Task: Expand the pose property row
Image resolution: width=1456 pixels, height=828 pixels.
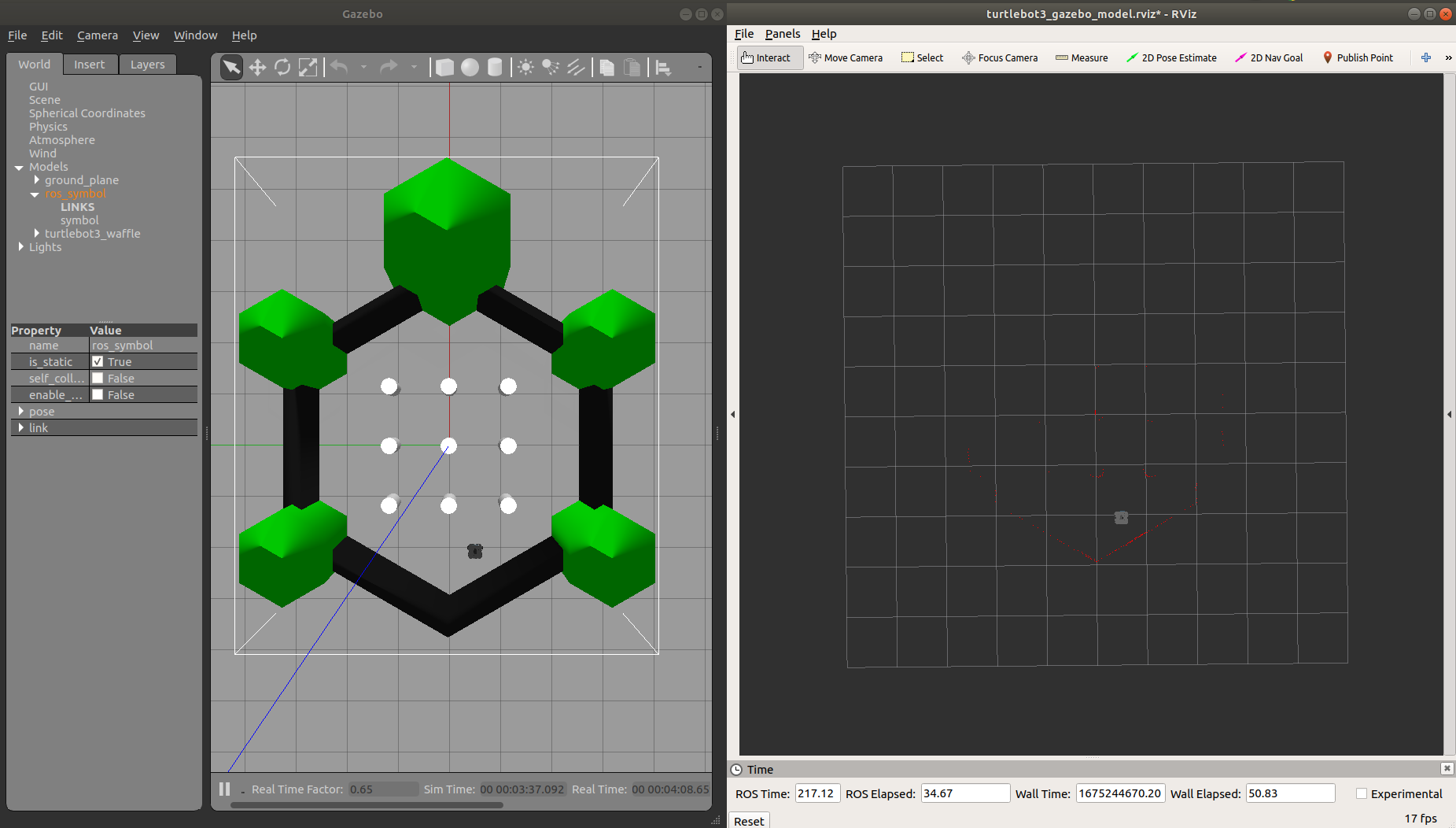Action: pyautogui.click(x=20, y=412)
